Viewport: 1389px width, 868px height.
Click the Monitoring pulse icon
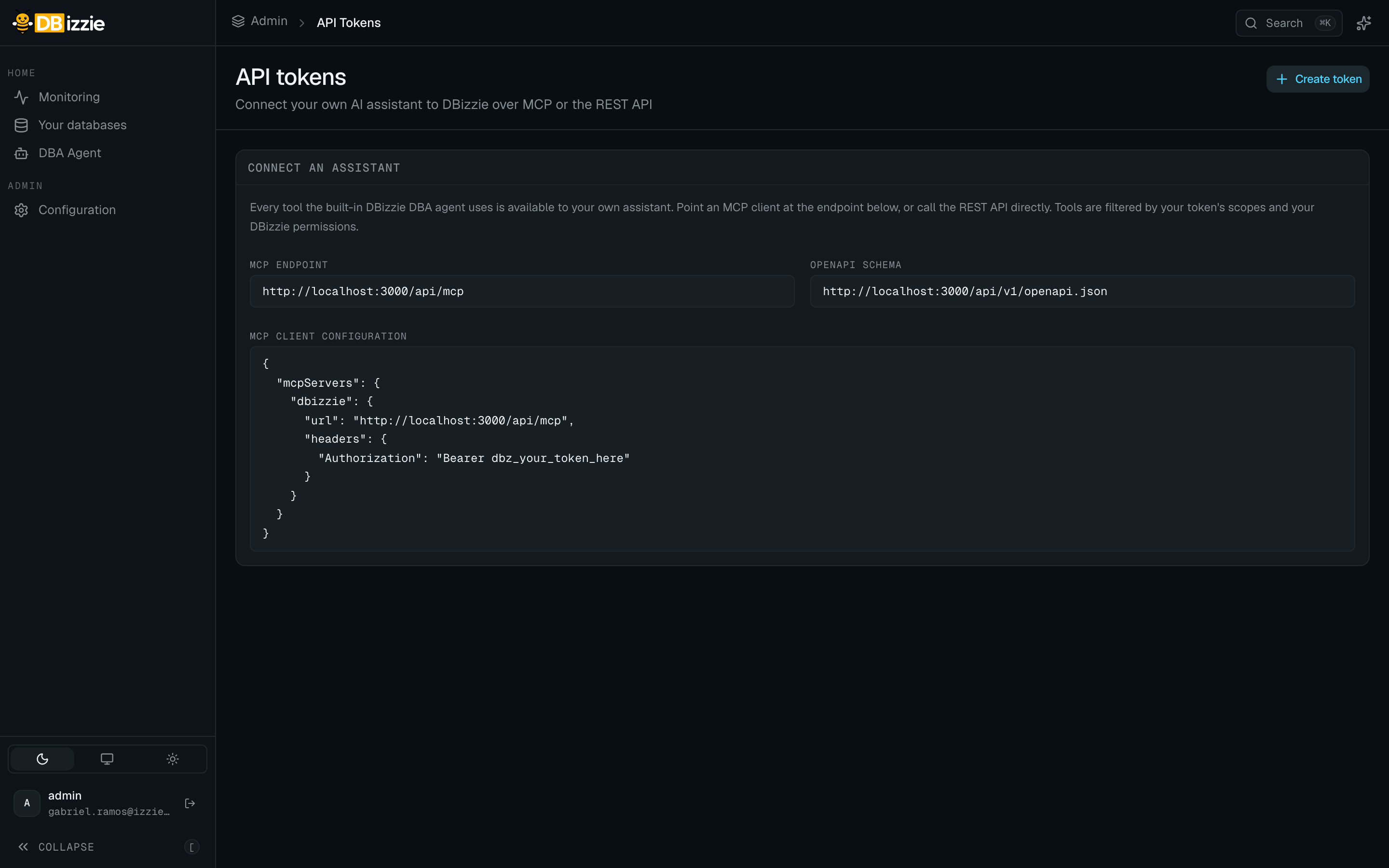click(x=21, y=97)
